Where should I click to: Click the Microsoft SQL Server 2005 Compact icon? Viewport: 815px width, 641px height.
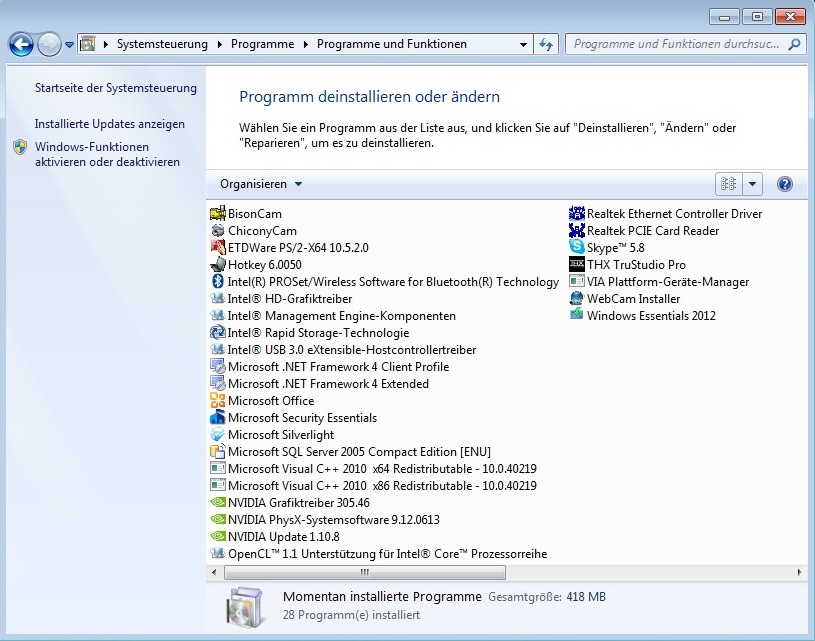tap(218, 451)
